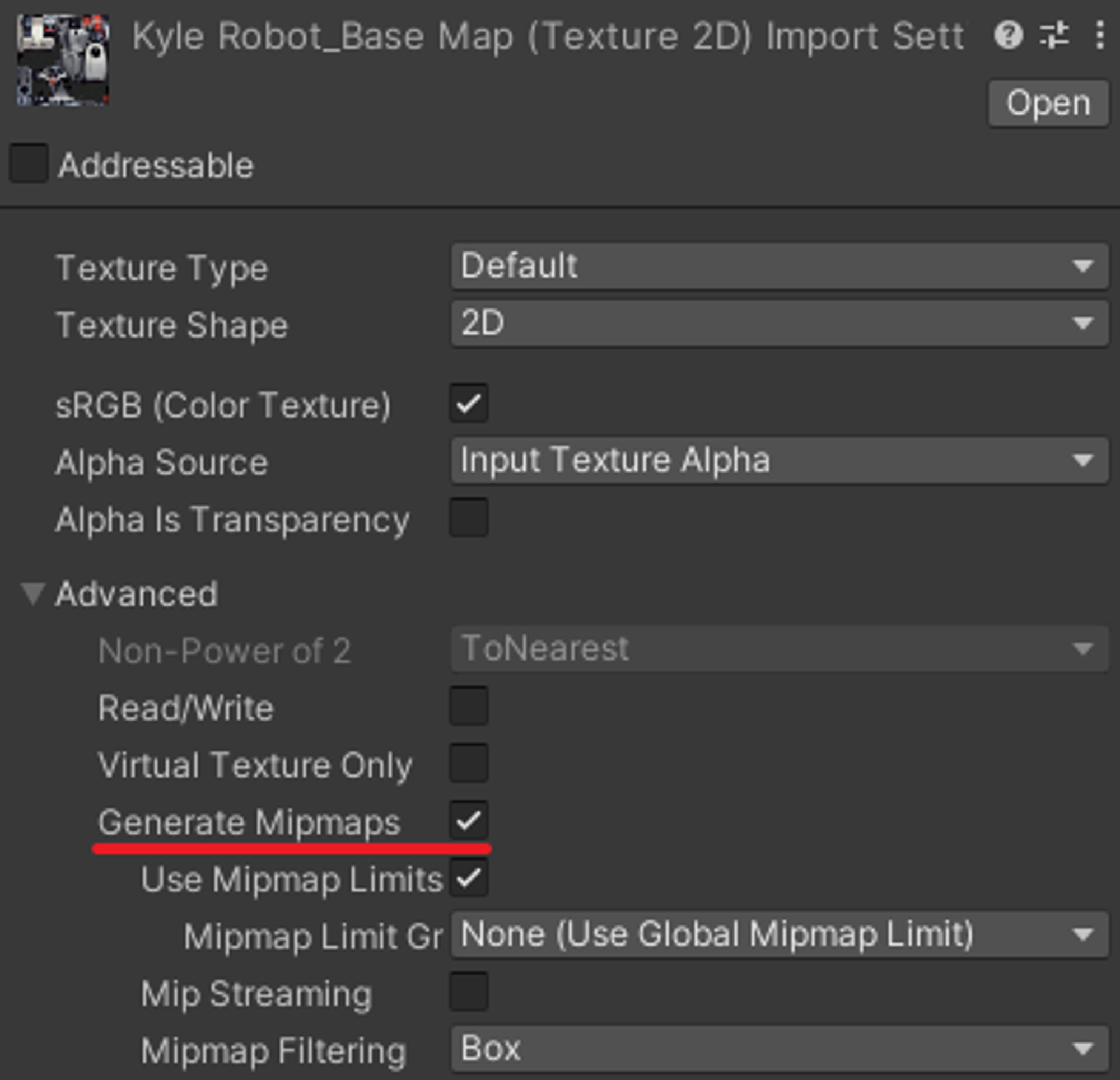
Task: Open the Texture Shape dropdown
Action: 777,324
